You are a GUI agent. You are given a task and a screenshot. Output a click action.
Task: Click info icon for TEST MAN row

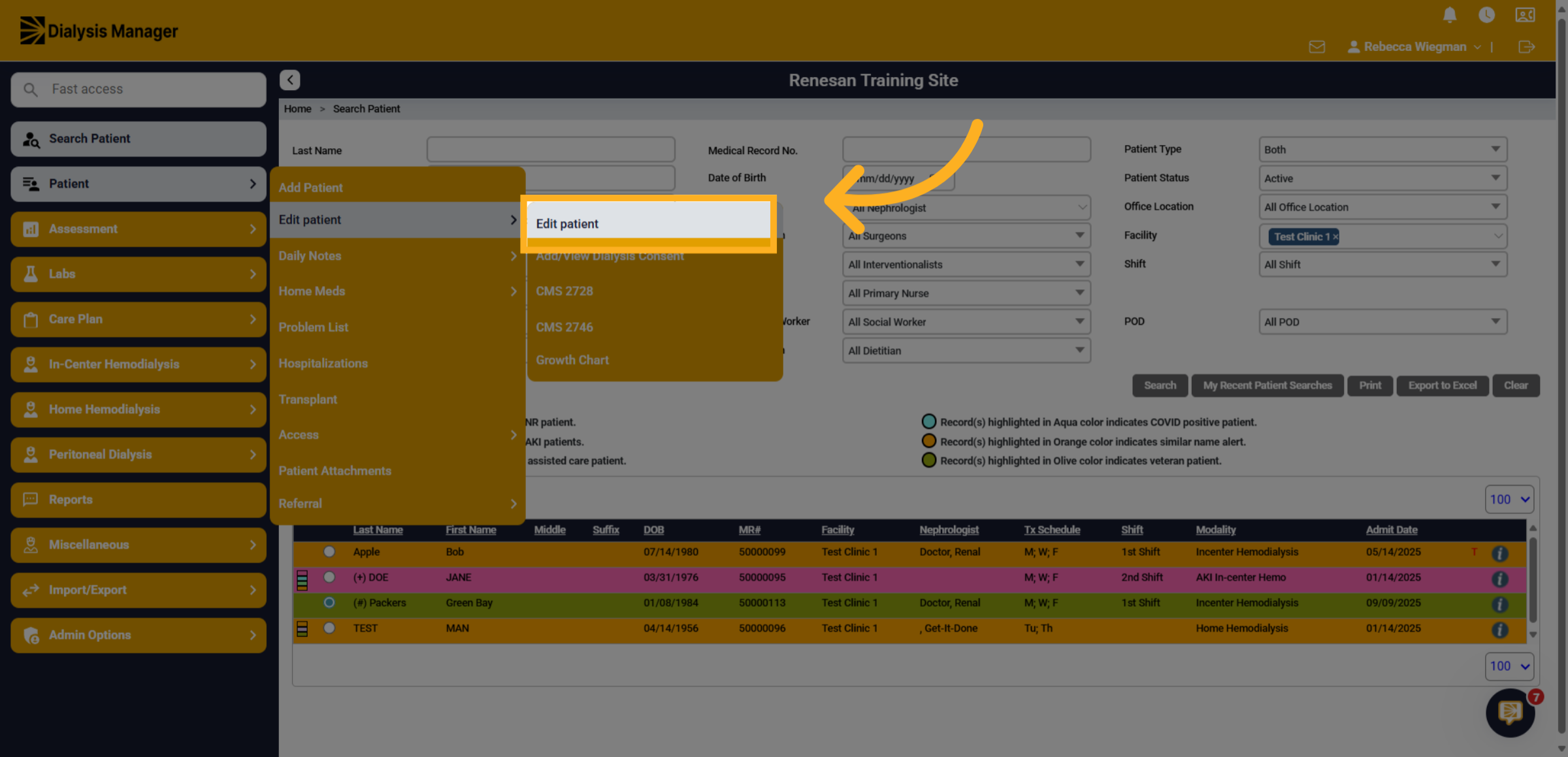click(1500, 630)
